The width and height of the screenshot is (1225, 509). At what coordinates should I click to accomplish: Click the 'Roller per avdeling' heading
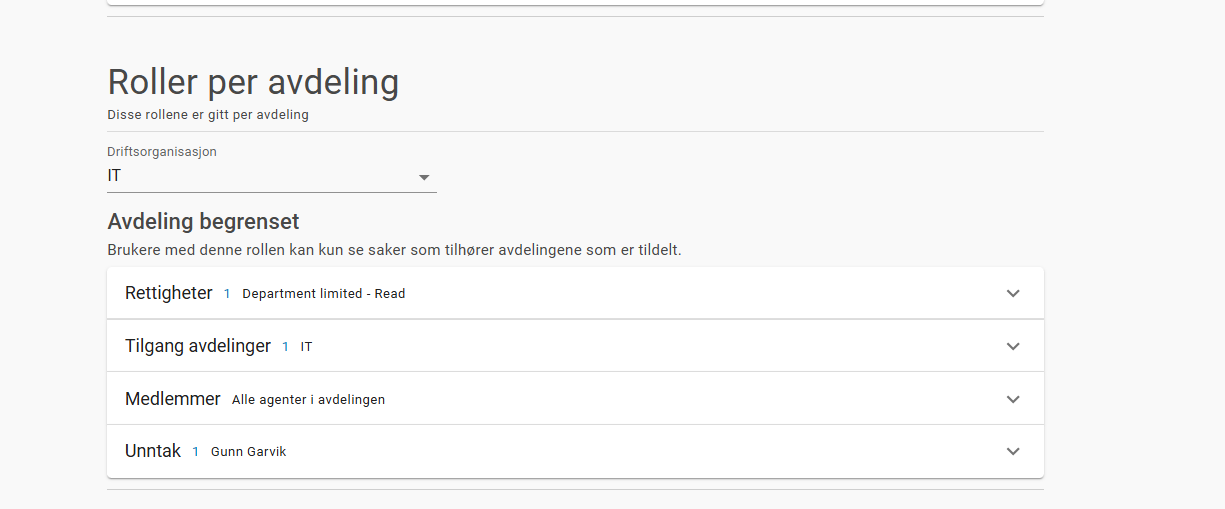[253, 82]
